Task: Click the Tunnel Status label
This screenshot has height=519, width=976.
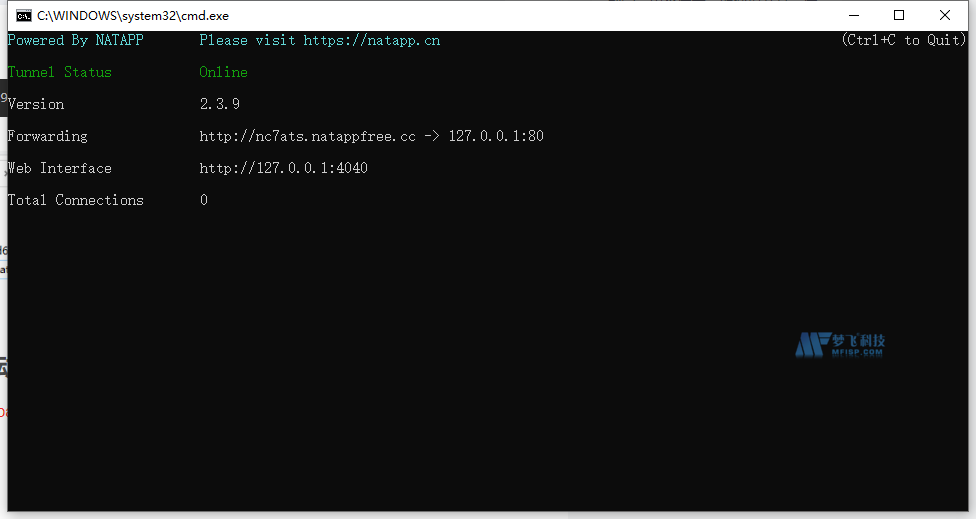Action: tap(60, 72)
